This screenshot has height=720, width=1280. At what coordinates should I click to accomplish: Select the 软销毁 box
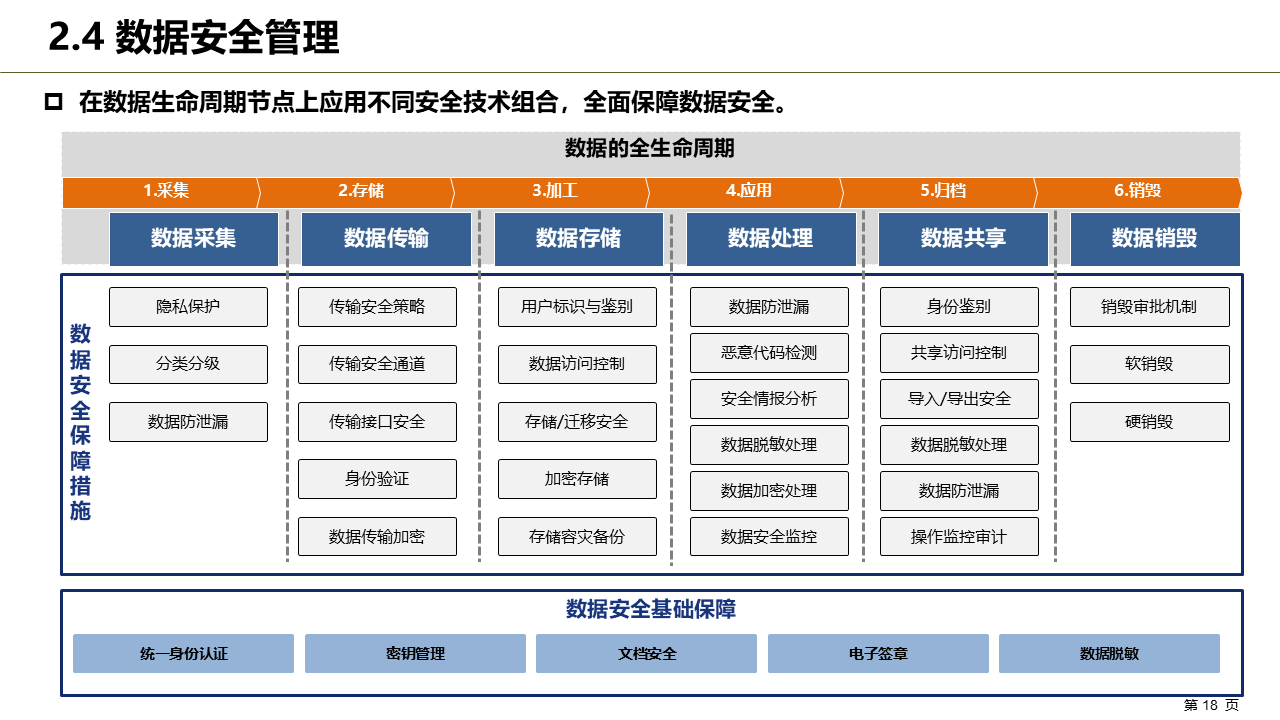pos(1149,364)
